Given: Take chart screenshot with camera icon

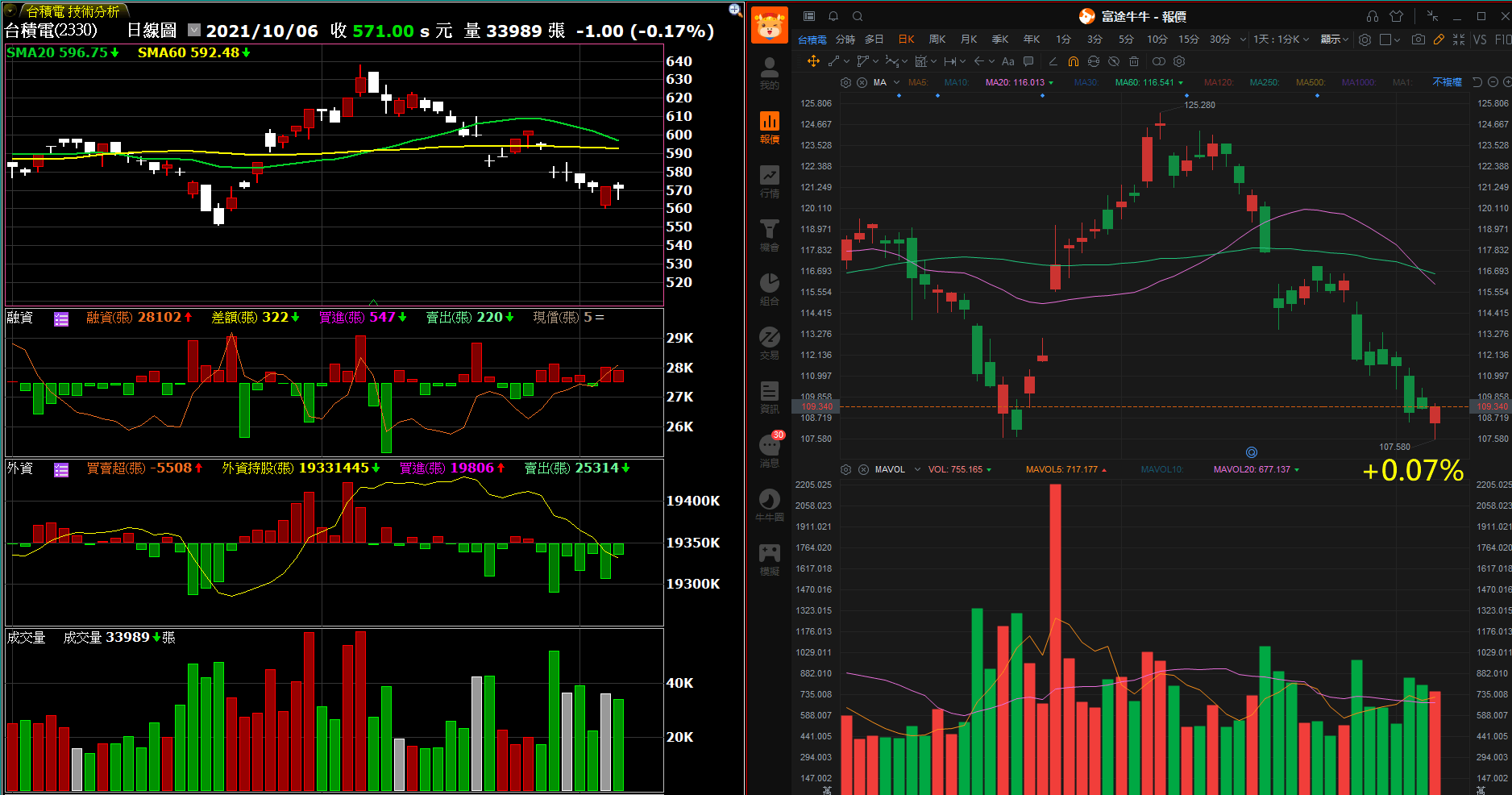Looking at the screenshot, I should 1419,40.
